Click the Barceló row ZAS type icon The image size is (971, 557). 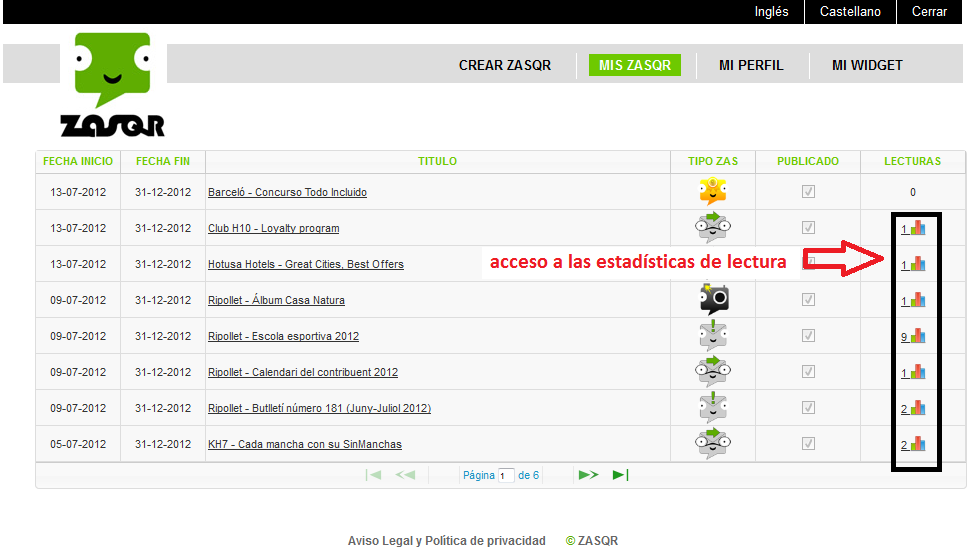coord(712,191)
